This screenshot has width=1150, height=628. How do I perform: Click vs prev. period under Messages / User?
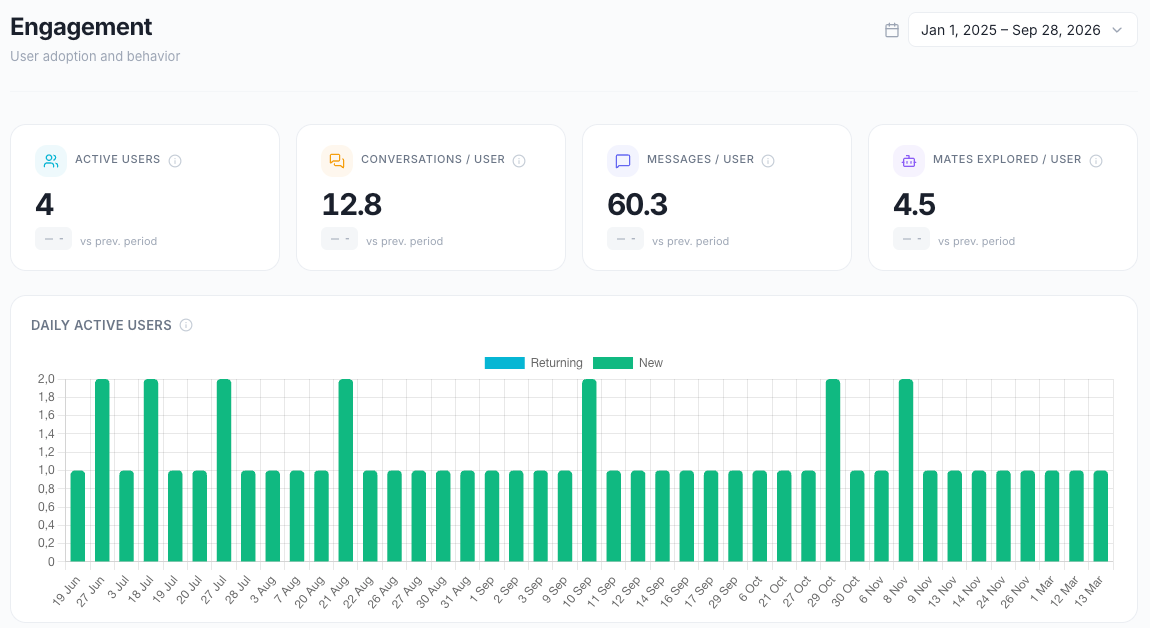(691, 241)
